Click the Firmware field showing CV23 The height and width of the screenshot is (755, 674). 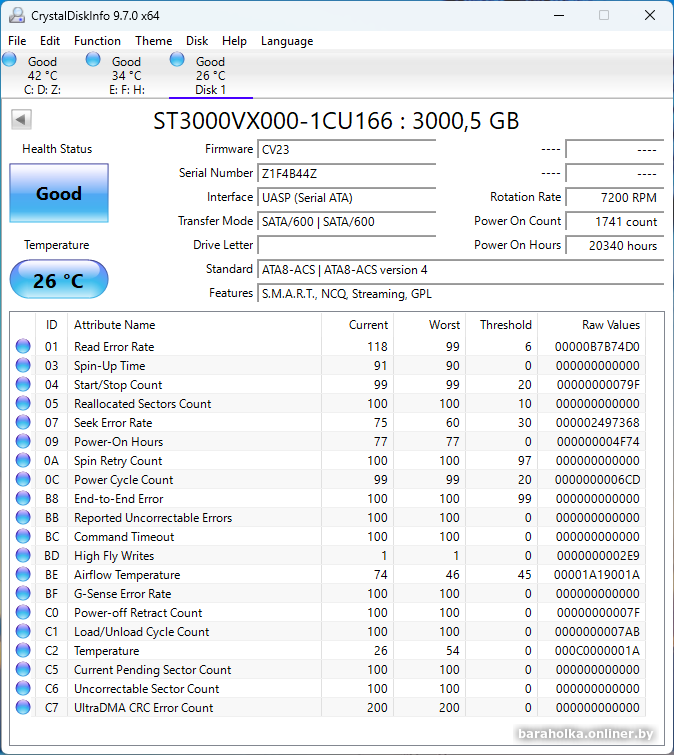[347, 149]
